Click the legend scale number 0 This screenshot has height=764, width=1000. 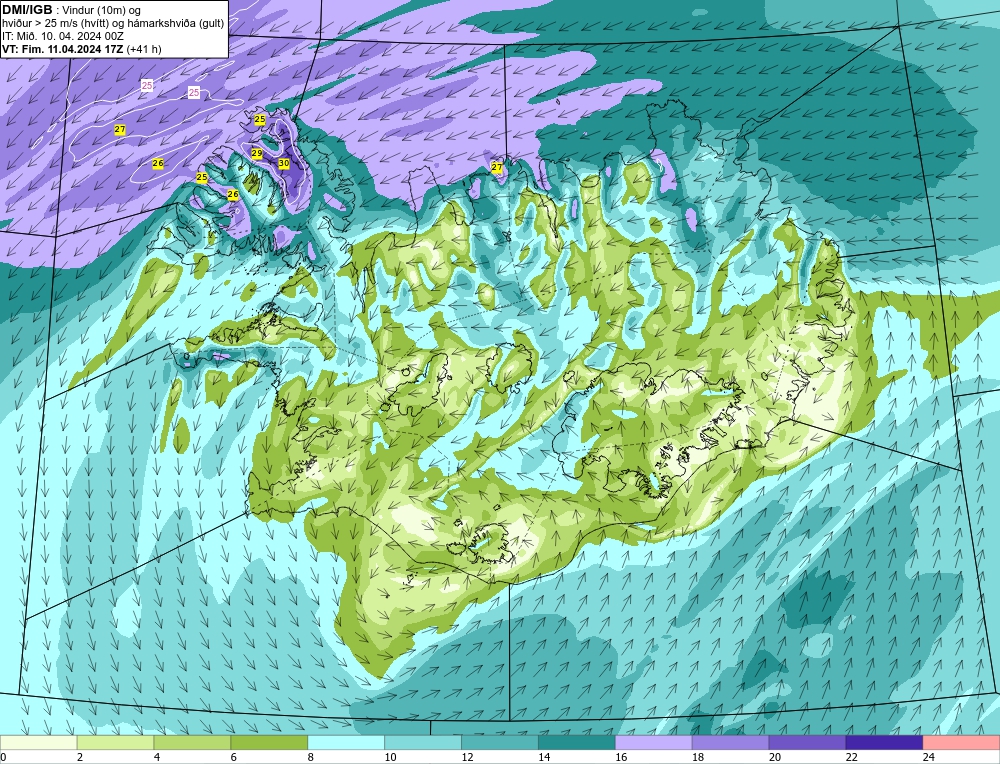click(x=3, y=757)
